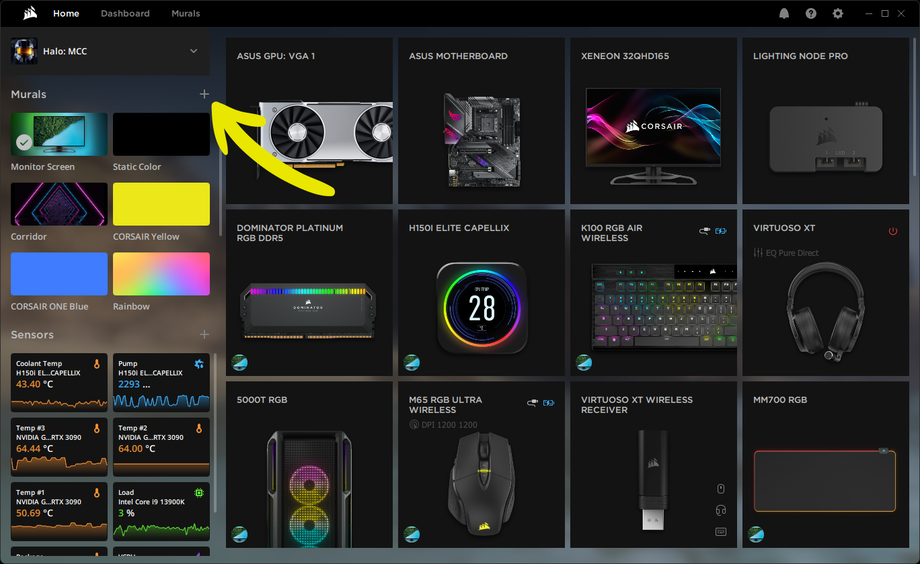Open the MM700 RGB mousepad card

pos(826,465)
